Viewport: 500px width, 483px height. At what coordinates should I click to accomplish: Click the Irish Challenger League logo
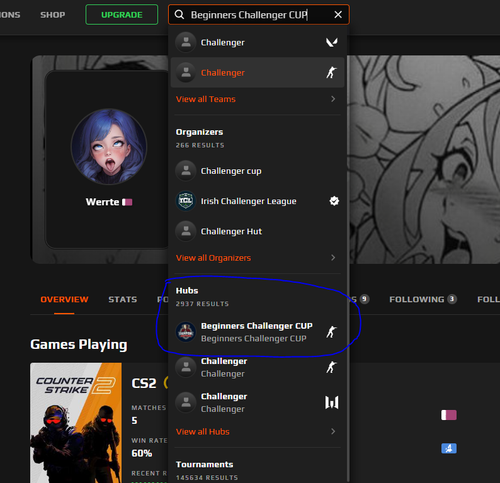186,201
